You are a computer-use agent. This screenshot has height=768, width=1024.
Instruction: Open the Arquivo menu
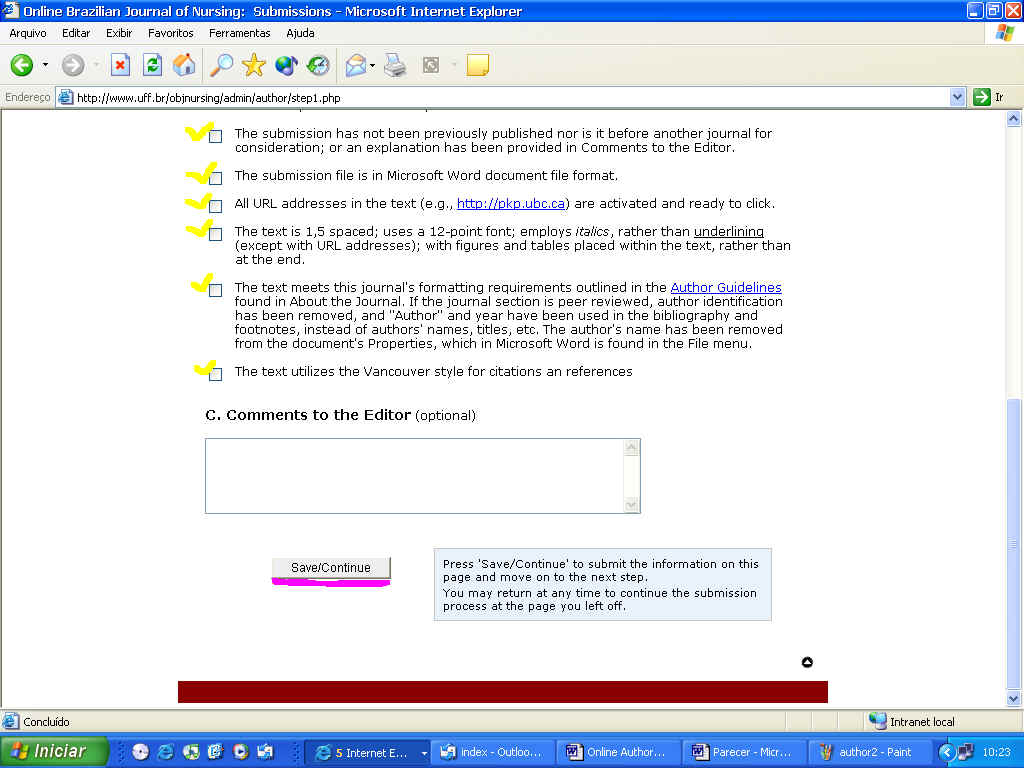click(28, 33)
